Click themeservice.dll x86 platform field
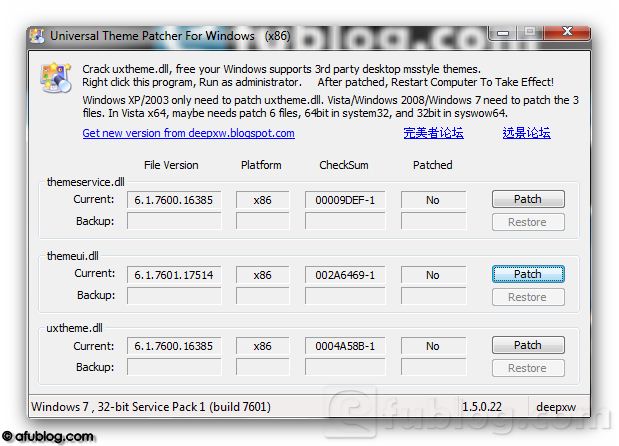 click(263, 200)
